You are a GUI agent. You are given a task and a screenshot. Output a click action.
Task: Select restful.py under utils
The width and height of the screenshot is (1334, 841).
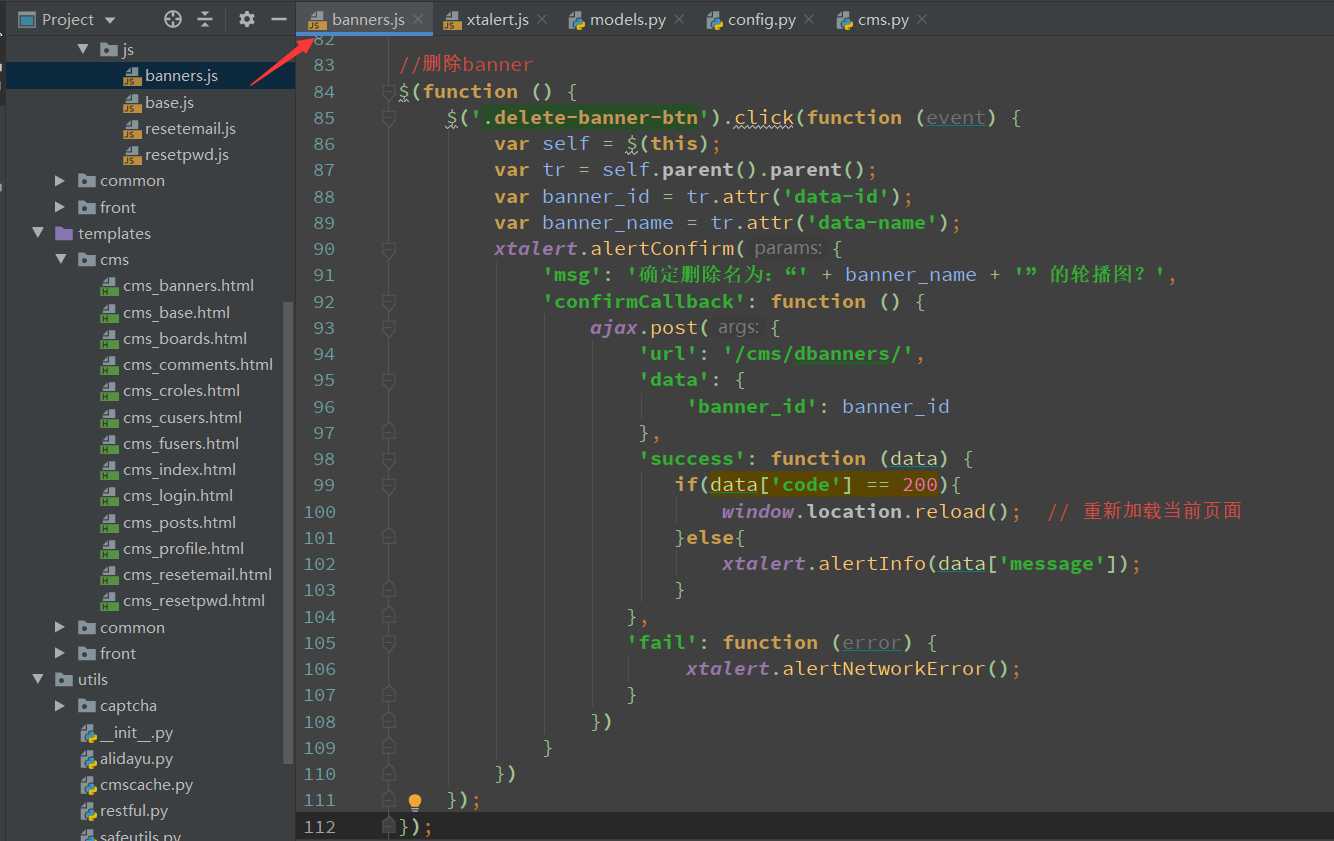click(x=134, y=811)
